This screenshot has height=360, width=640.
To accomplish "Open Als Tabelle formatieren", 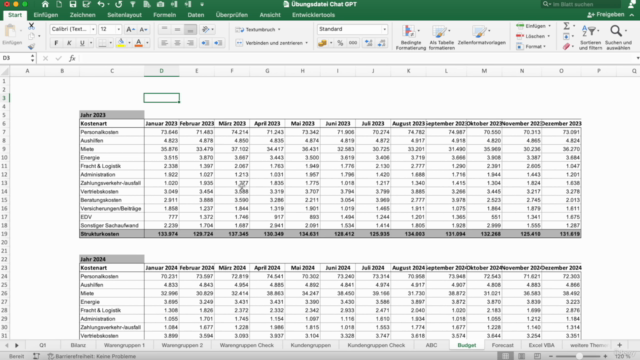I will (441, 37).
